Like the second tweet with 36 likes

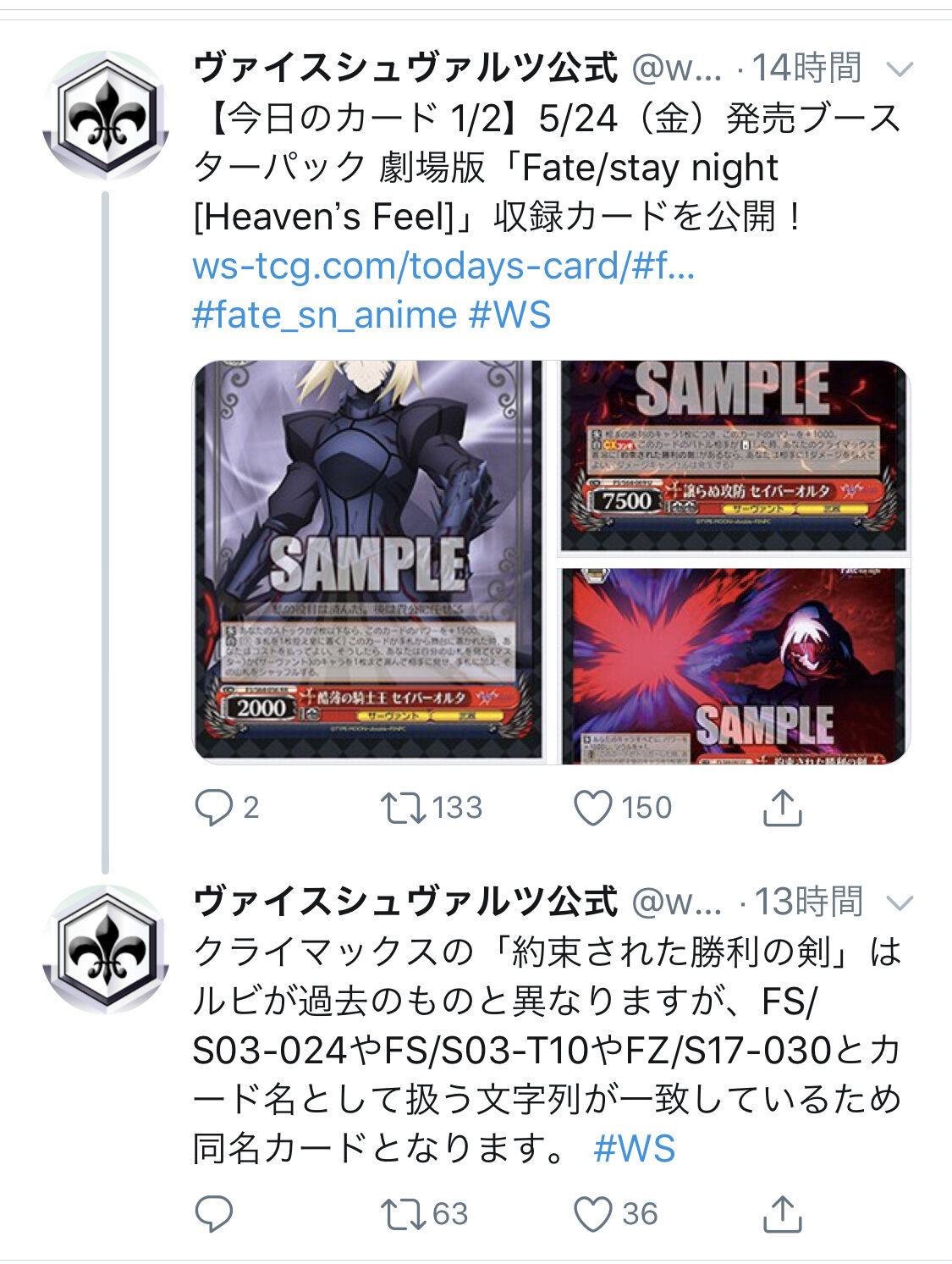[592, 1214]
